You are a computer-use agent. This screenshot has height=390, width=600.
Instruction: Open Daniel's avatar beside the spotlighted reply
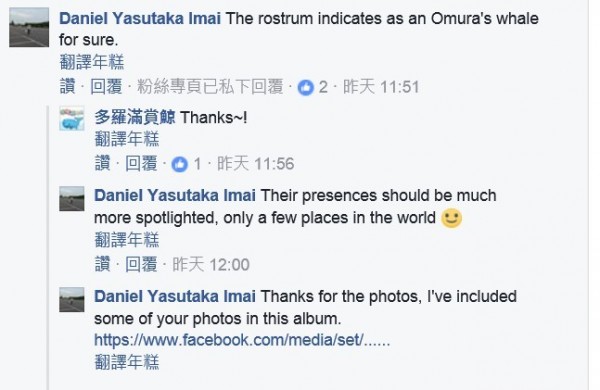[72, 199]
